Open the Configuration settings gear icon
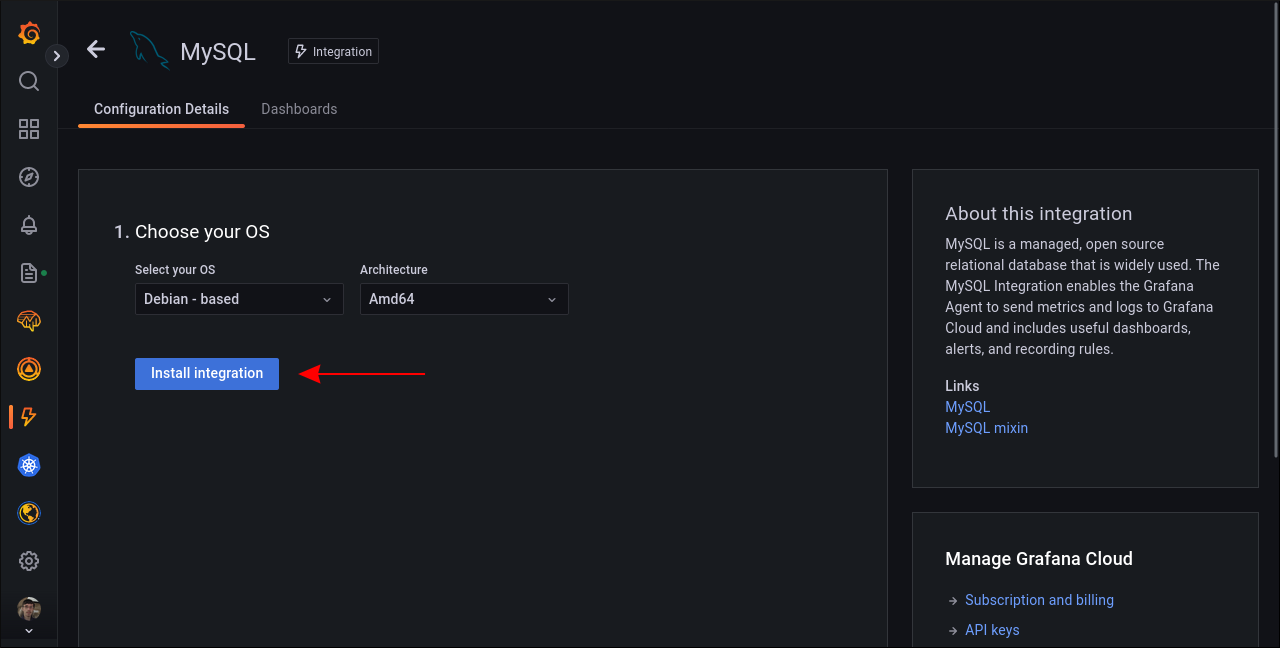1280x648 pixels. pyautogui.click(x=28, y=561)
